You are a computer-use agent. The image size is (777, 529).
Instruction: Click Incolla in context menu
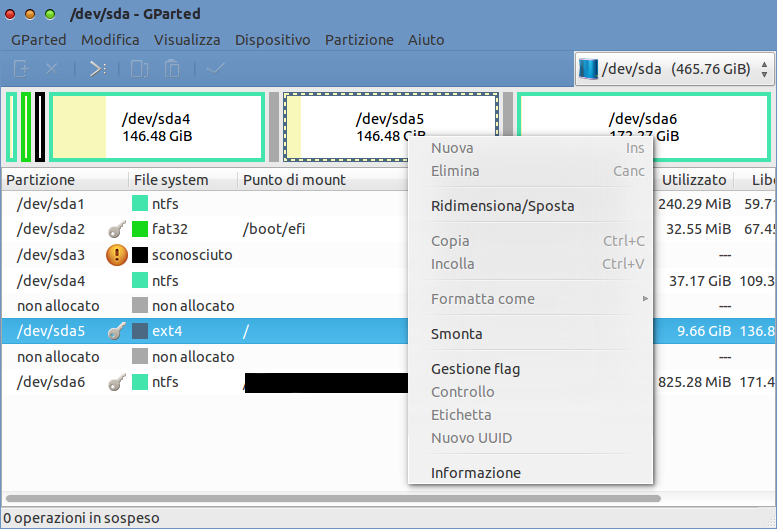[x=530, y=264]
